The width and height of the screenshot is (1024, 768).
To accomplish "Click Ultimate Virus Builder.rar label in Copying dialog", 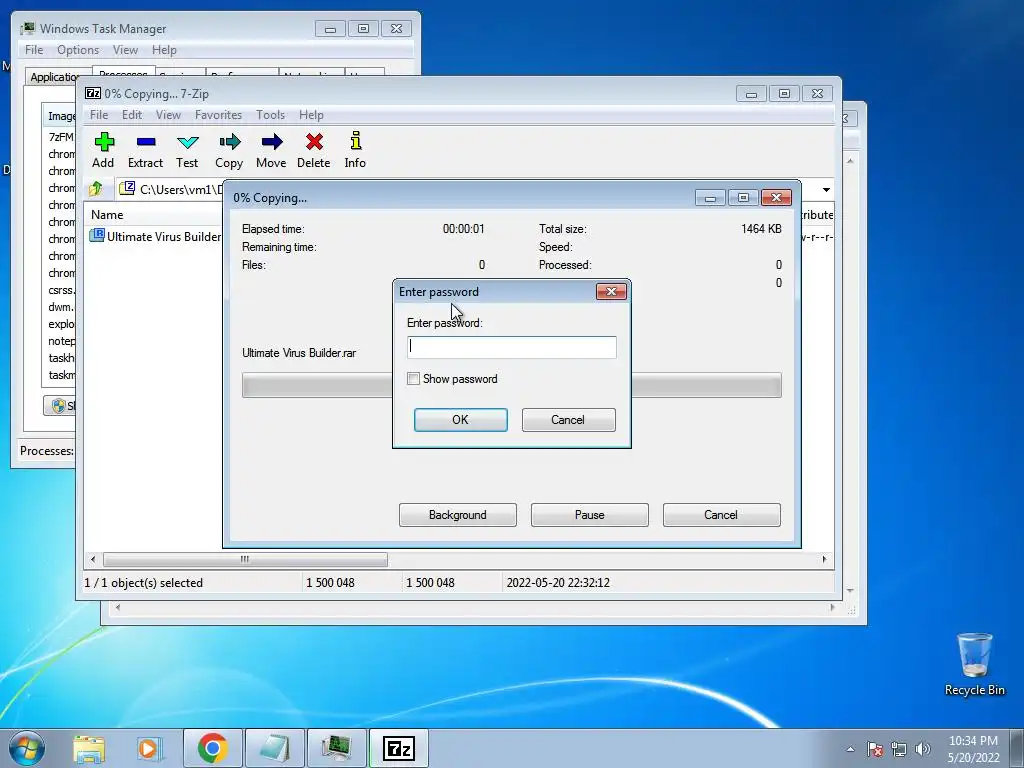I will [299, 353].
